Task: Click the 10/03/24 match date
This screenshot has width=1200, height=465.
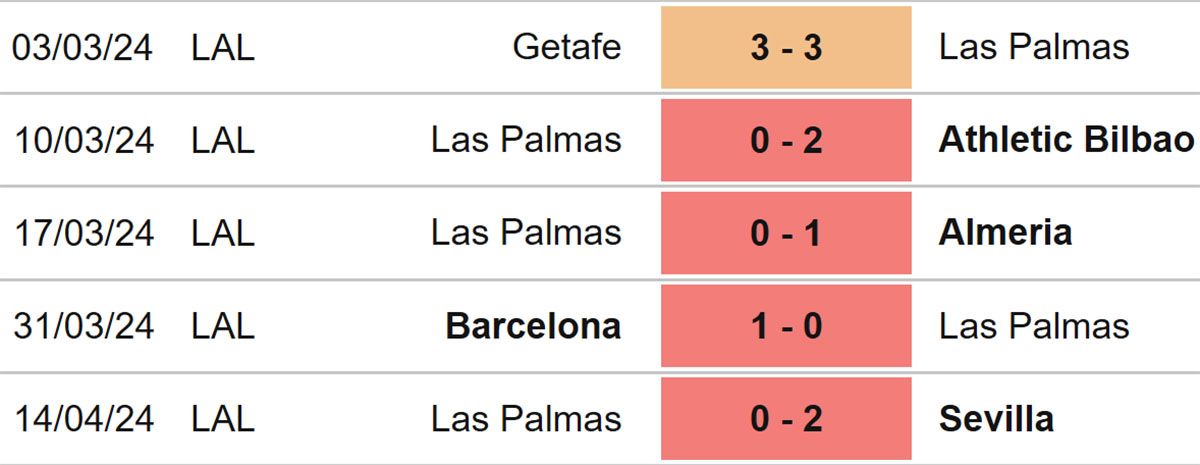Action: tap(83, 140)
